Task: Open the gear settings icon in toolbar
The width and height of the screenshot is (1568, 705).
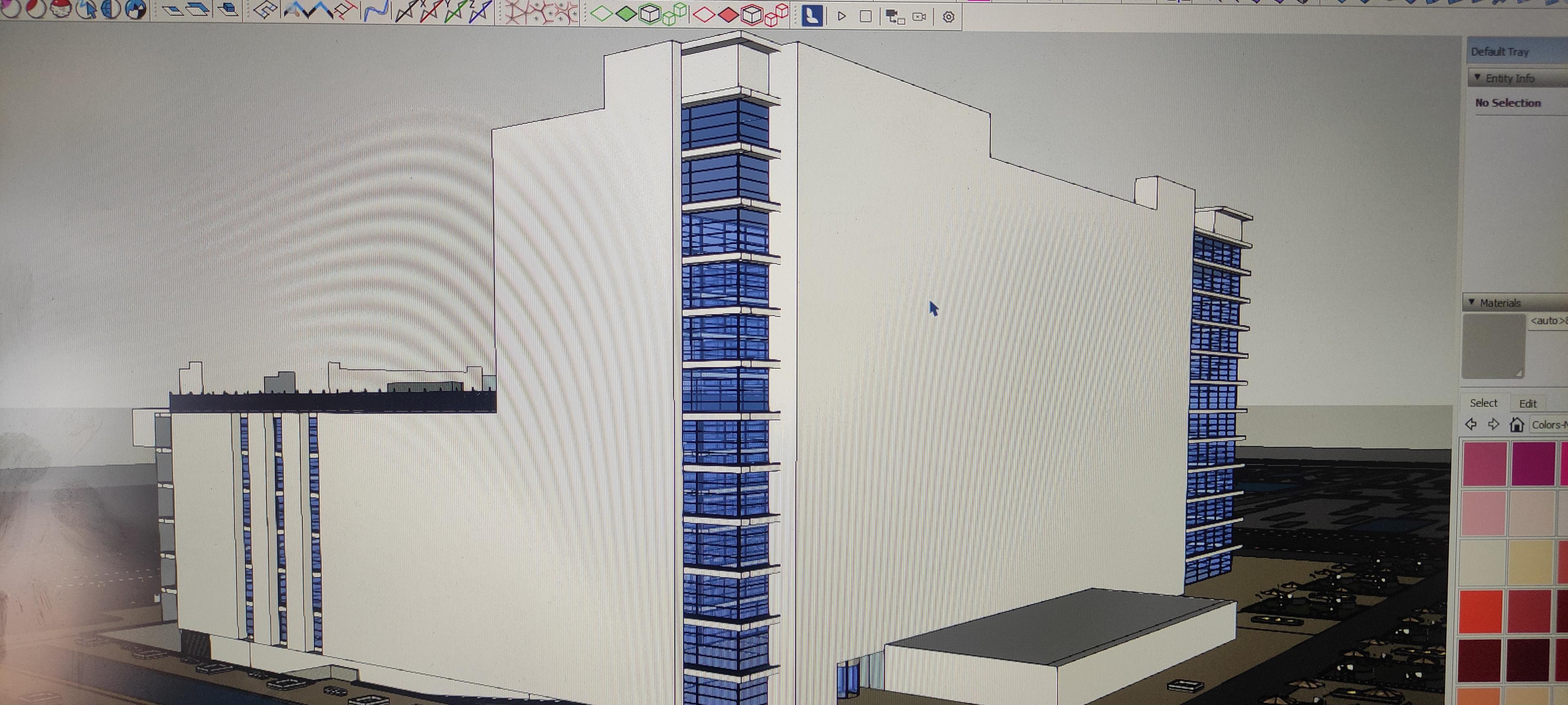Action: [x=948, y=17]
